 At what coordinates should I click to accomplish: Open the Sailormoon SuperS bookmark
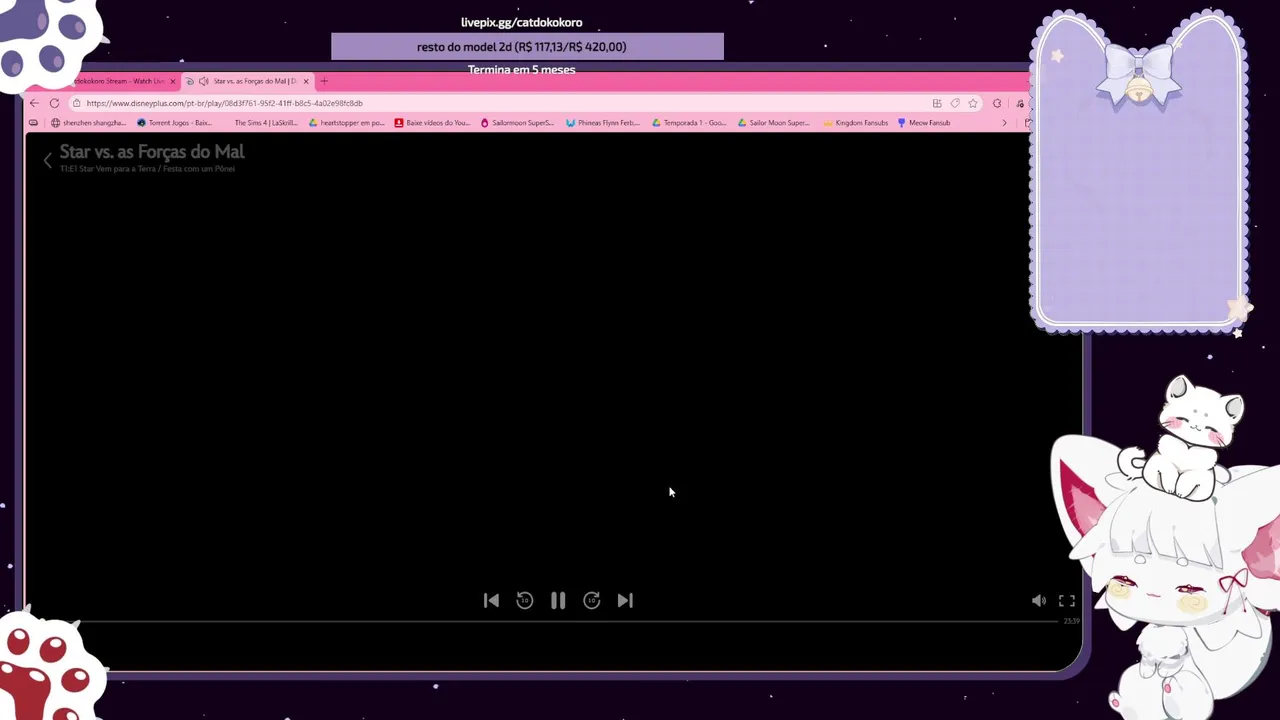pos(517,123)
